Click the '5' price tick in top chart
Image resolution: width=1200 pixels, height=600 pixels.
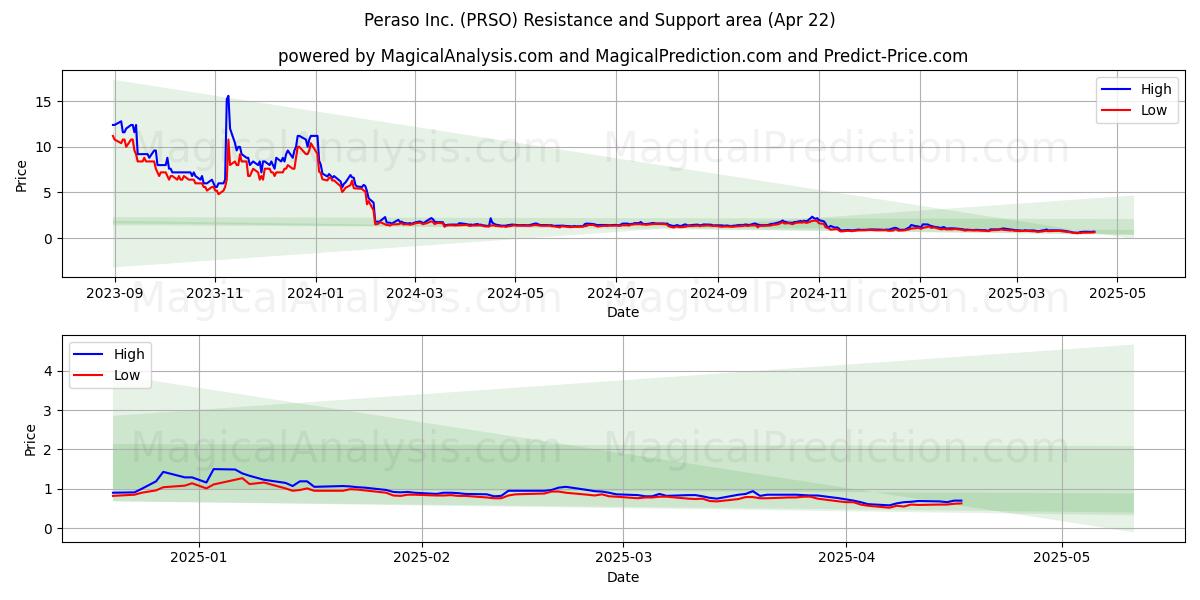[x=50, y=192]
